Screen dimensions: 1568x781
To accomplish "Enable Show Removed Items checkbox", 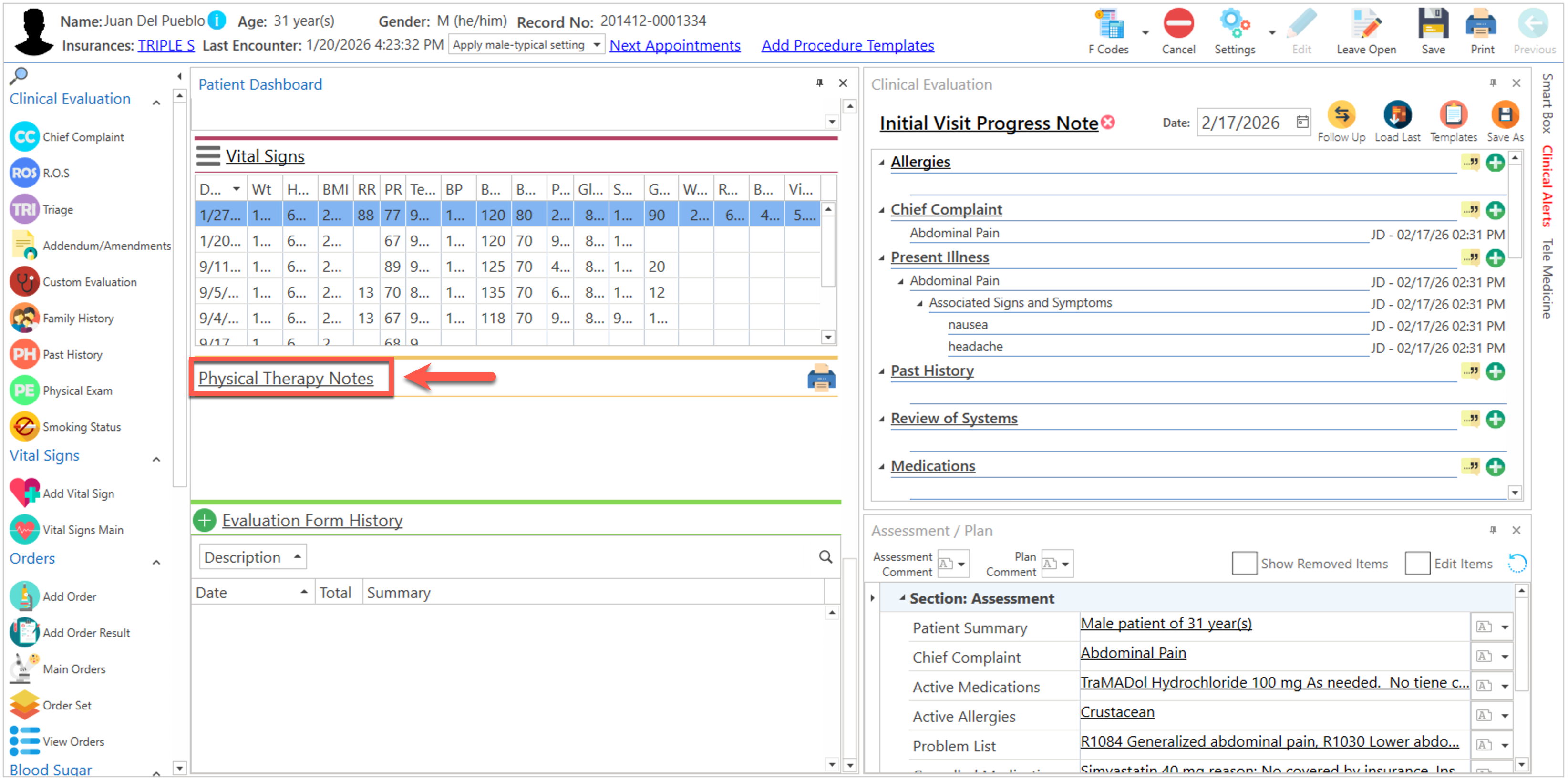I will click(1244, 563).
